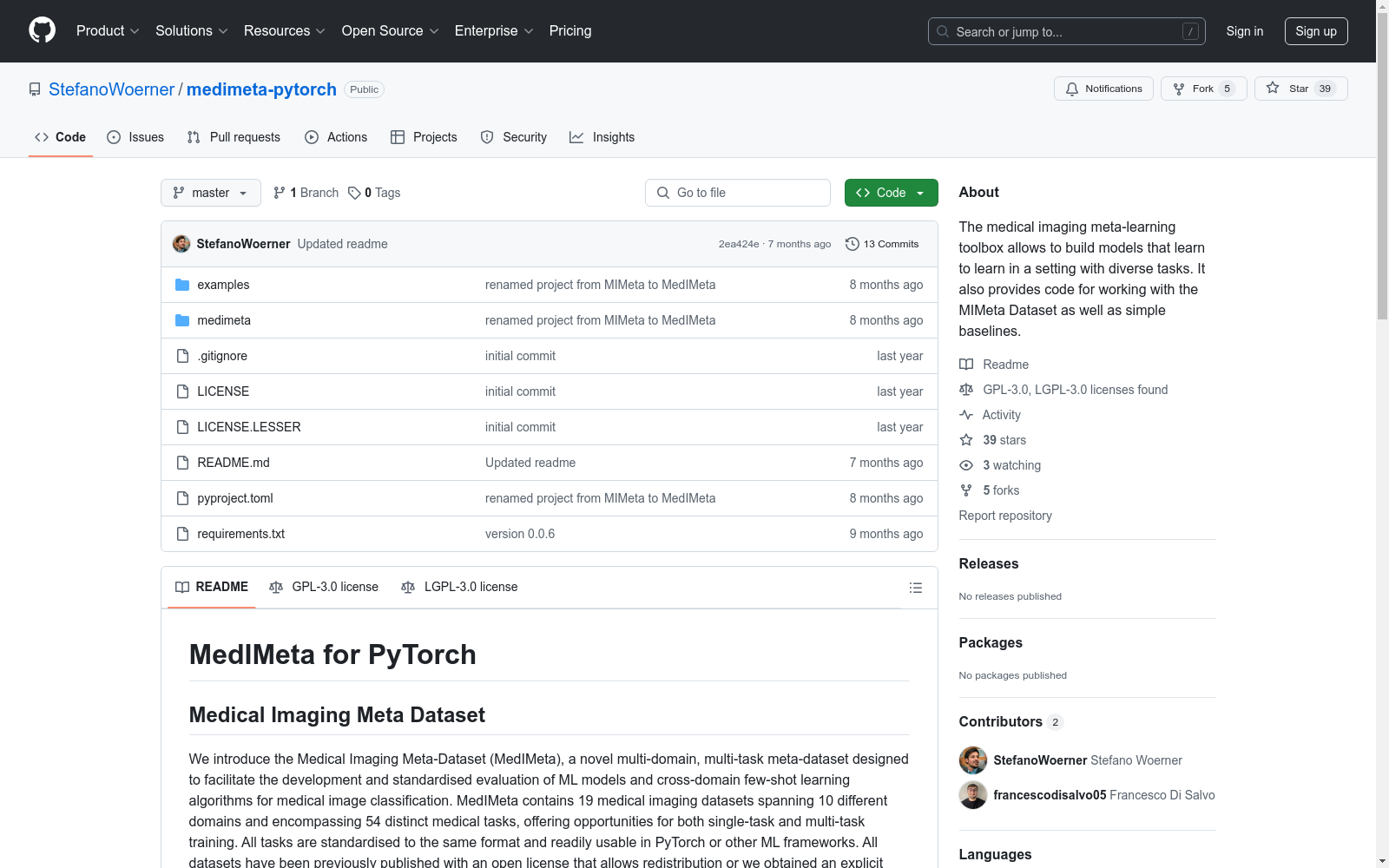The height and width of the screenshot is (868, 1389).
Task: Open the requirements.txt file
Action: (241, 534)
